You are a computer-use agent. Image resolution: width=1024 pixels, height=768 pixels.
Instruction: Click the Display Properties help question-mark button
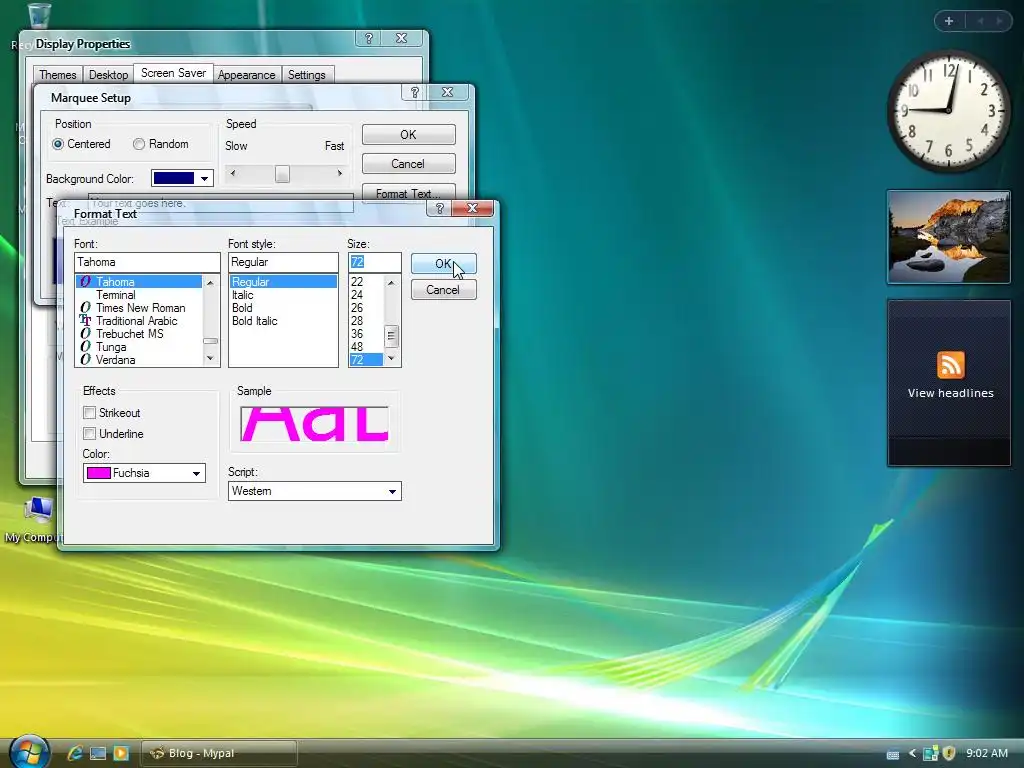click(x=368, y=39)
